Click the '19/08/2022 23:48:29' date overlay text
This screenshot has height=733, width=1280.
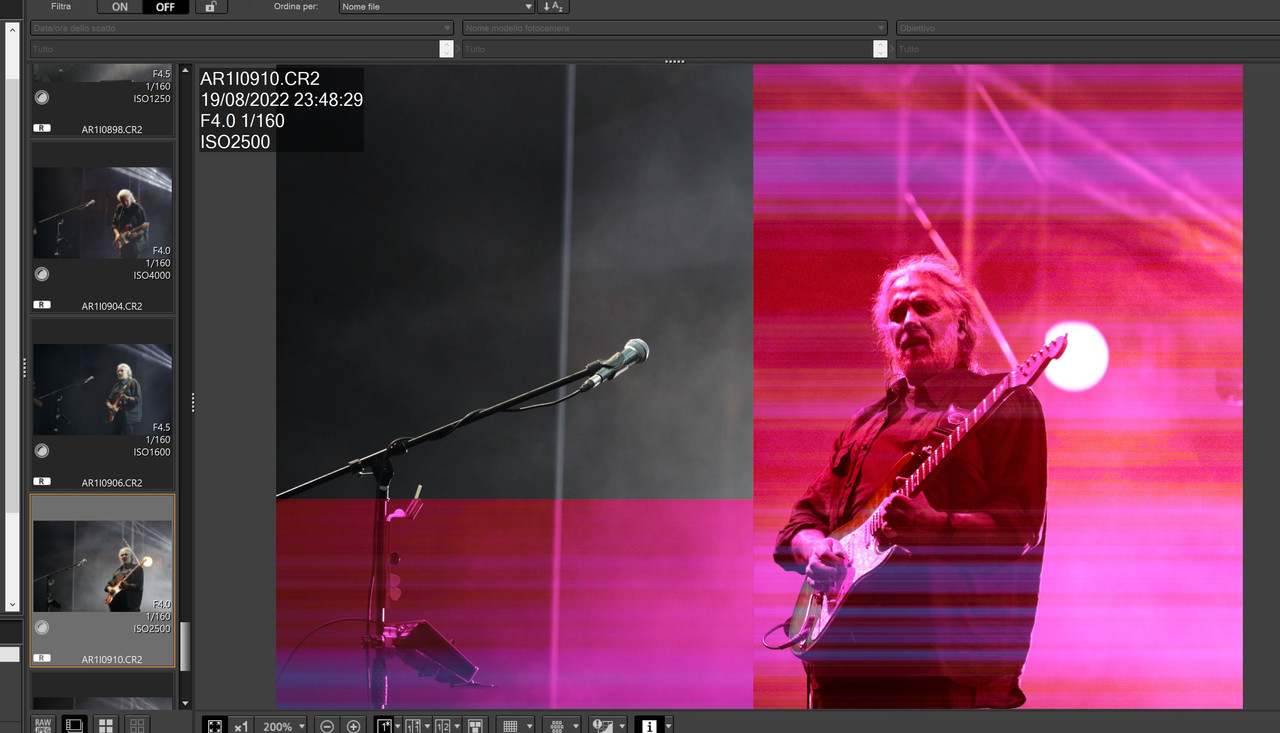[281, 100]
